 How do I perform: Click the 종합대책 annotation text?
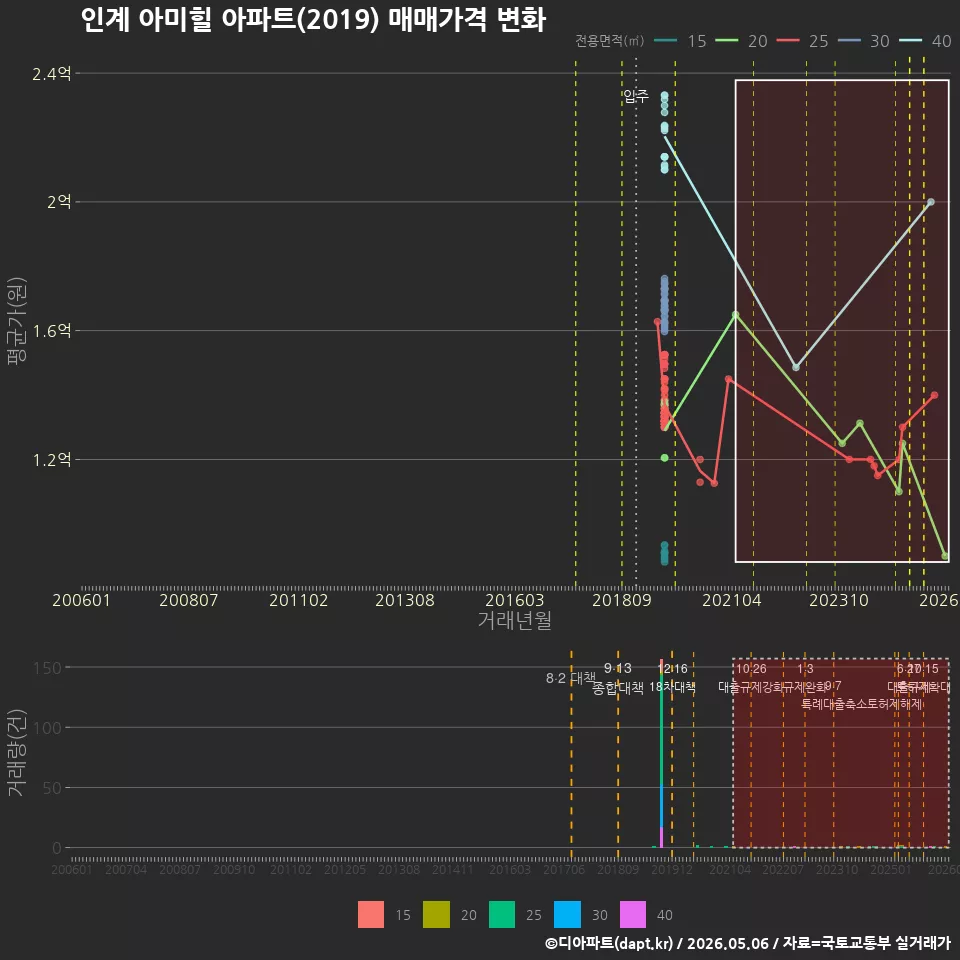point(618,688)
